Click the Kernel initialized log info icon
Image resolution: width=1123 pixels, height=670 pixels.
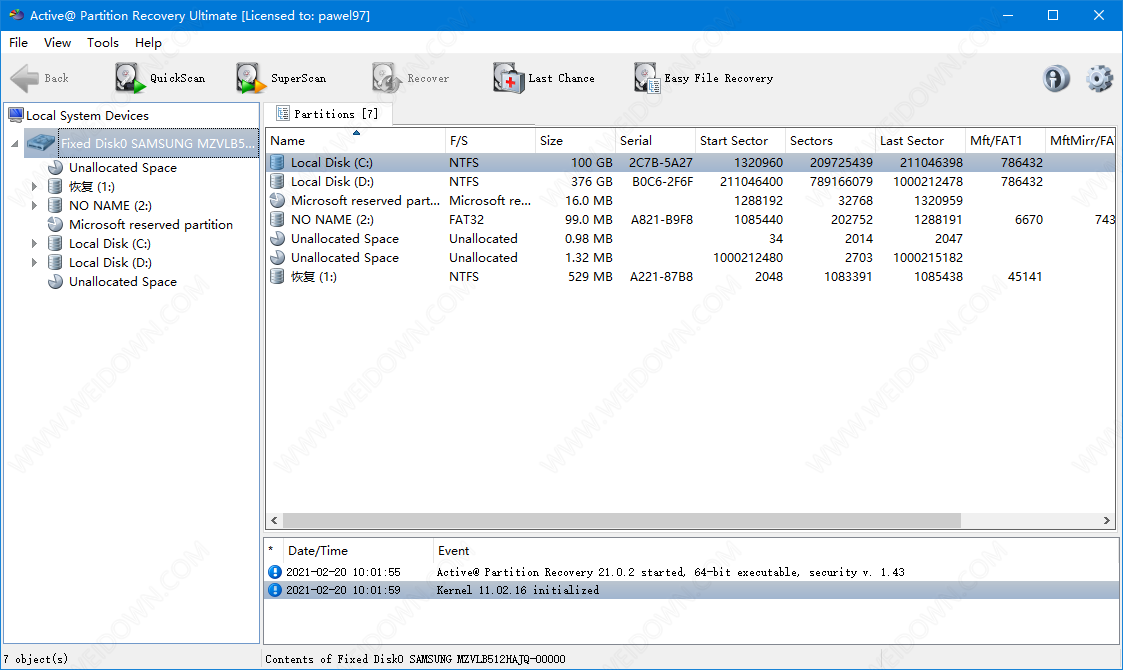click(x=274, y=590)
